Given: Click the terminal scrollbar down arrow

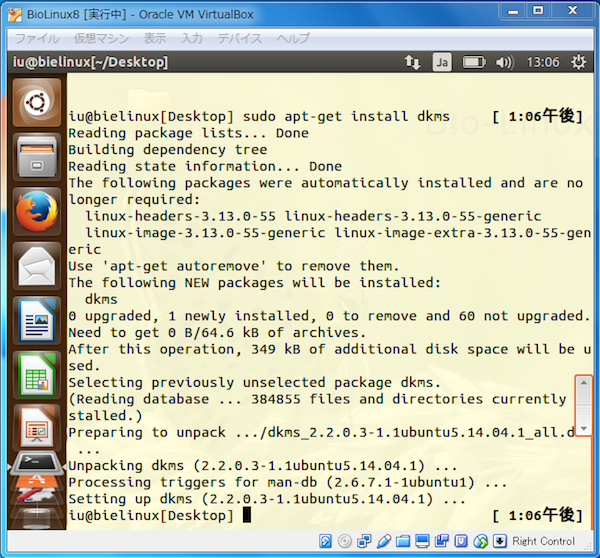Looking at the screenshot, I should point(584,428).
